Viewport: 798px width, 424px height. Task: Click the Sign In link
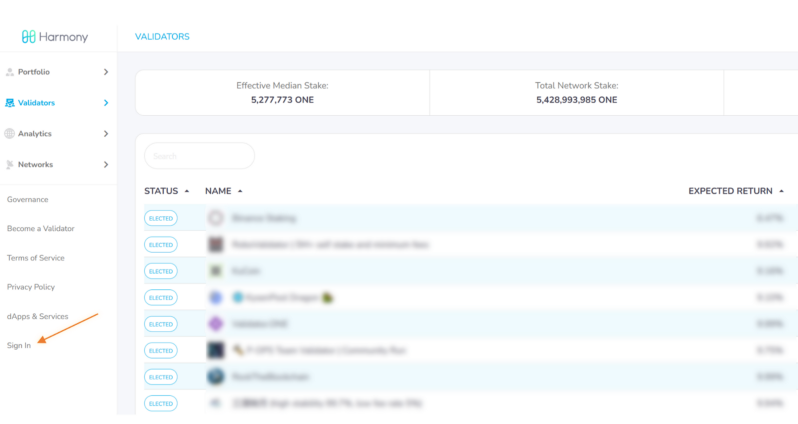click(19, 346)
